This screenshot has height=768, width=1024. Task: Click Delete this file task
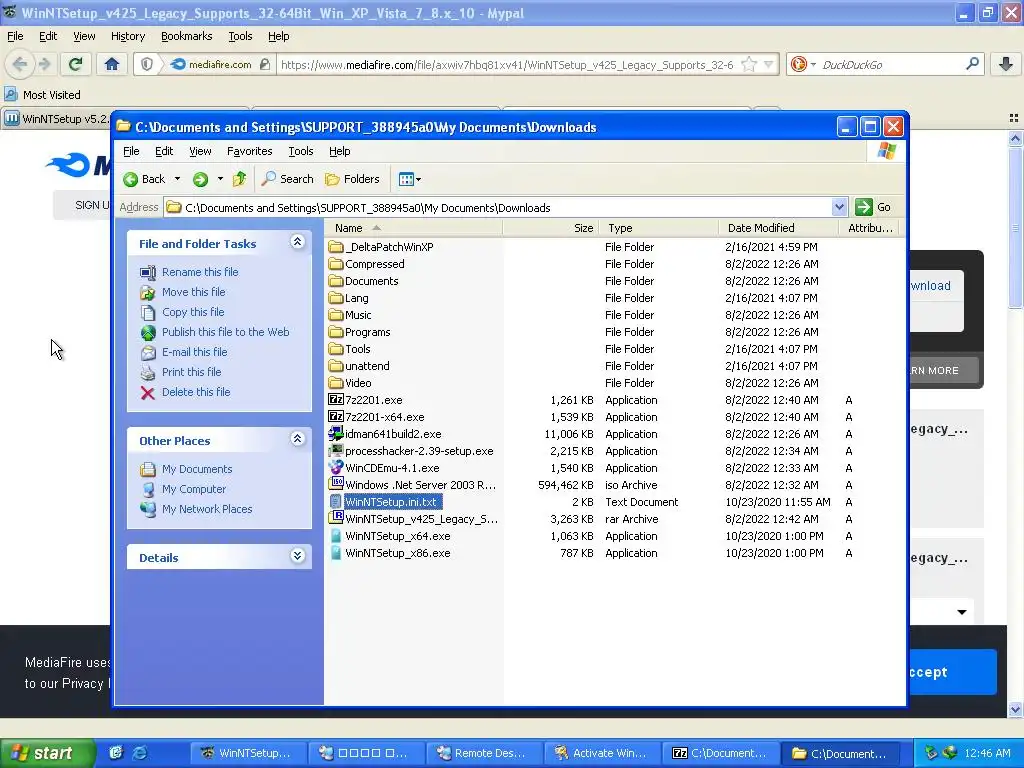[x=196, y=392]
